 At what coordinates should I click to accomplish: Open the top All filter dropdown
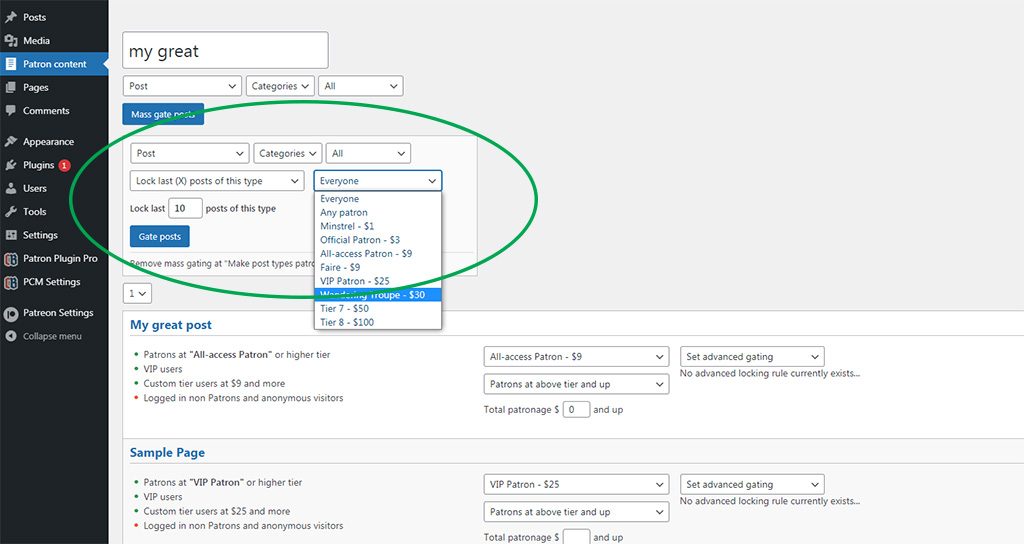click(360, 86)
